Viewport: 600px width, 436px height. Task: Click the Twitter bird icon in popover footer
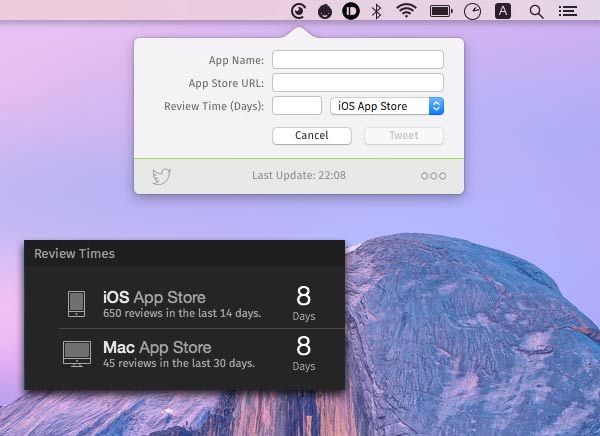pos(161,176)
